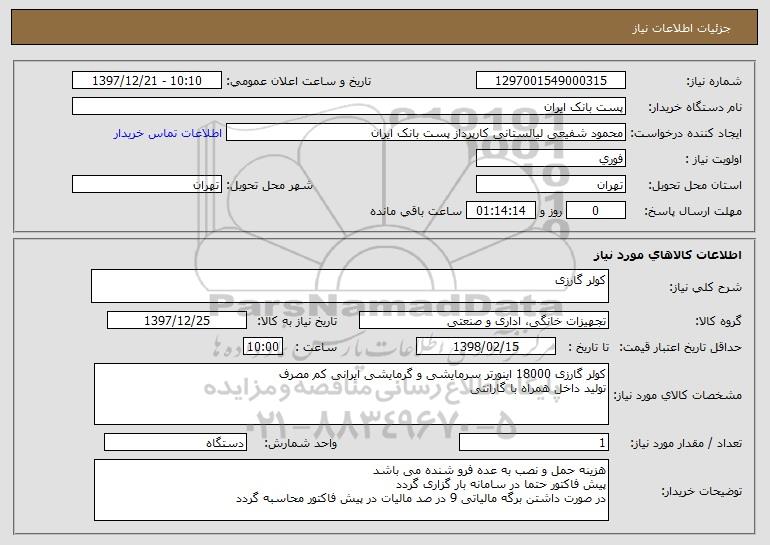The height and width of the screenshot is (545, 770).
Task: Click the label مهلت ارسال پاسخ
Action: click(693, 211)
